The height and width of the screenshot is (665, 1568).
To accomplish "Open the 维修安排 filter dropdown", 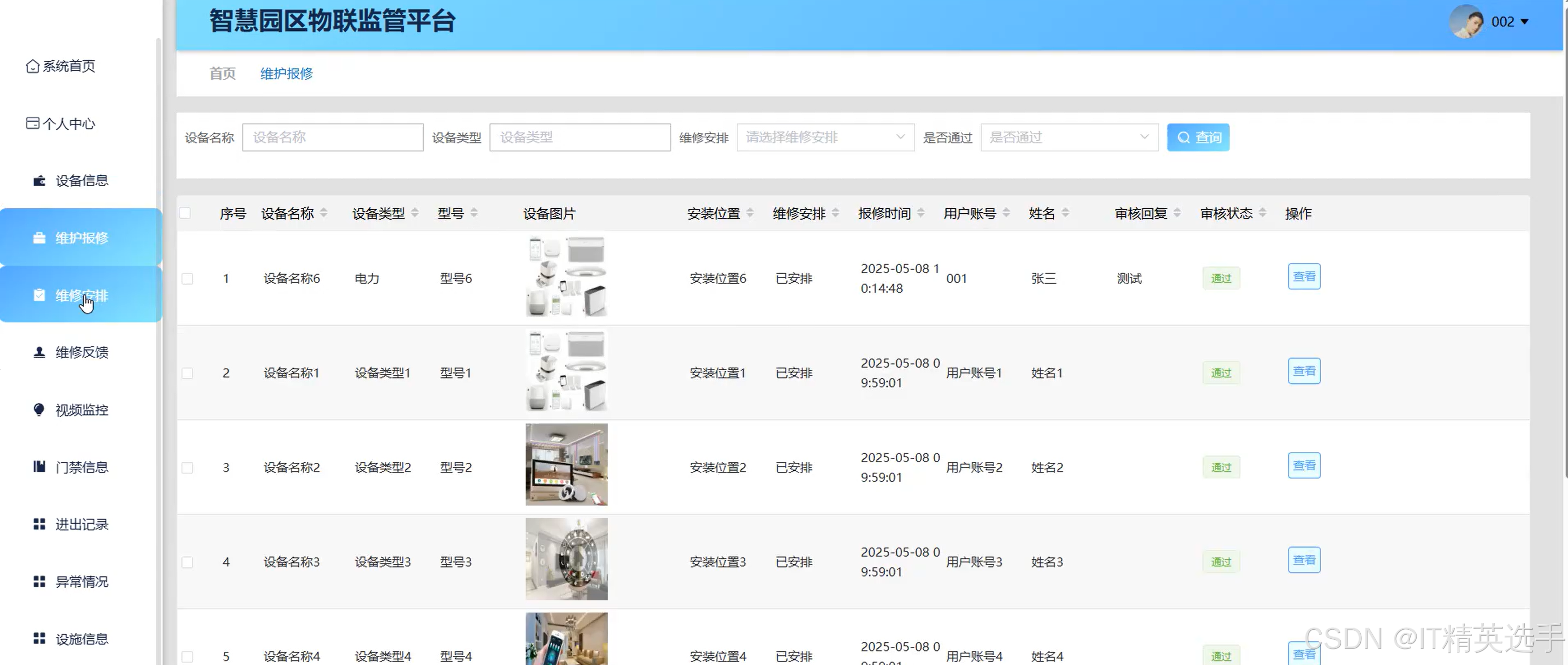I will click(825, 138).
